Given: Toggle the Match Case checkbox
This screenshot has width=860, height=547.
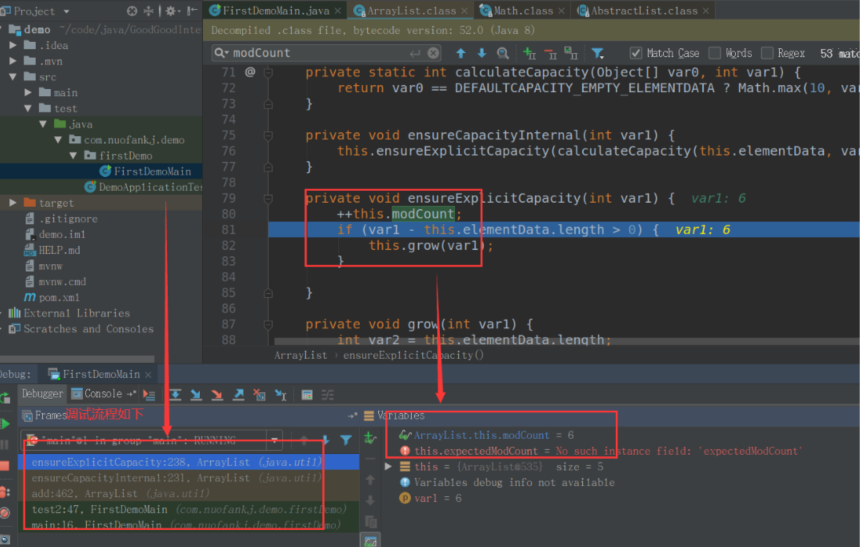Looking at the screenshot, I should 636,53.
